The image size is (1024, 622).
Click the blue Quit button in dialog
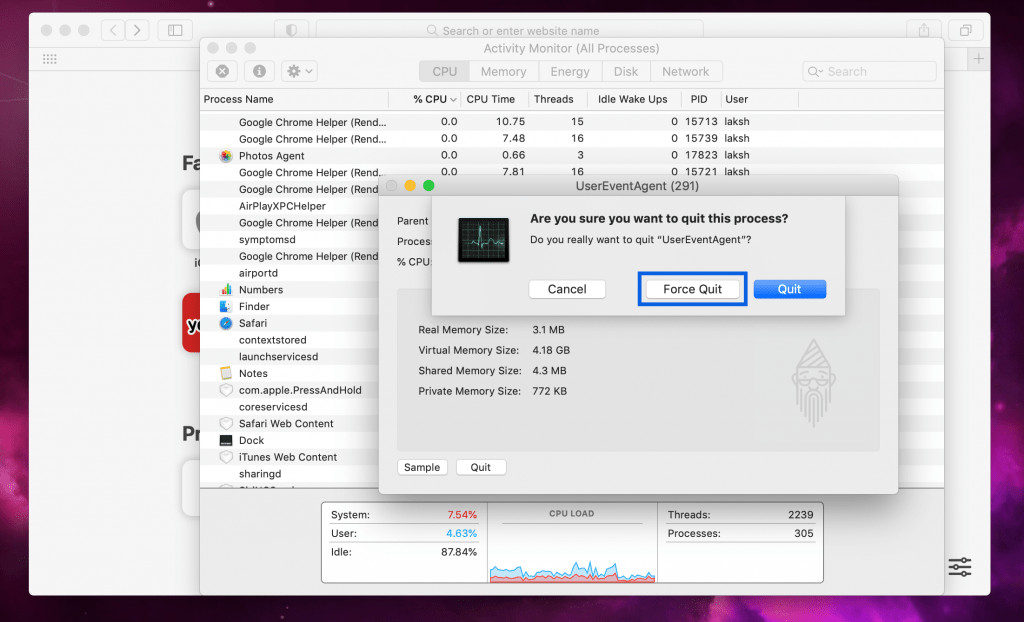[790, 289]
